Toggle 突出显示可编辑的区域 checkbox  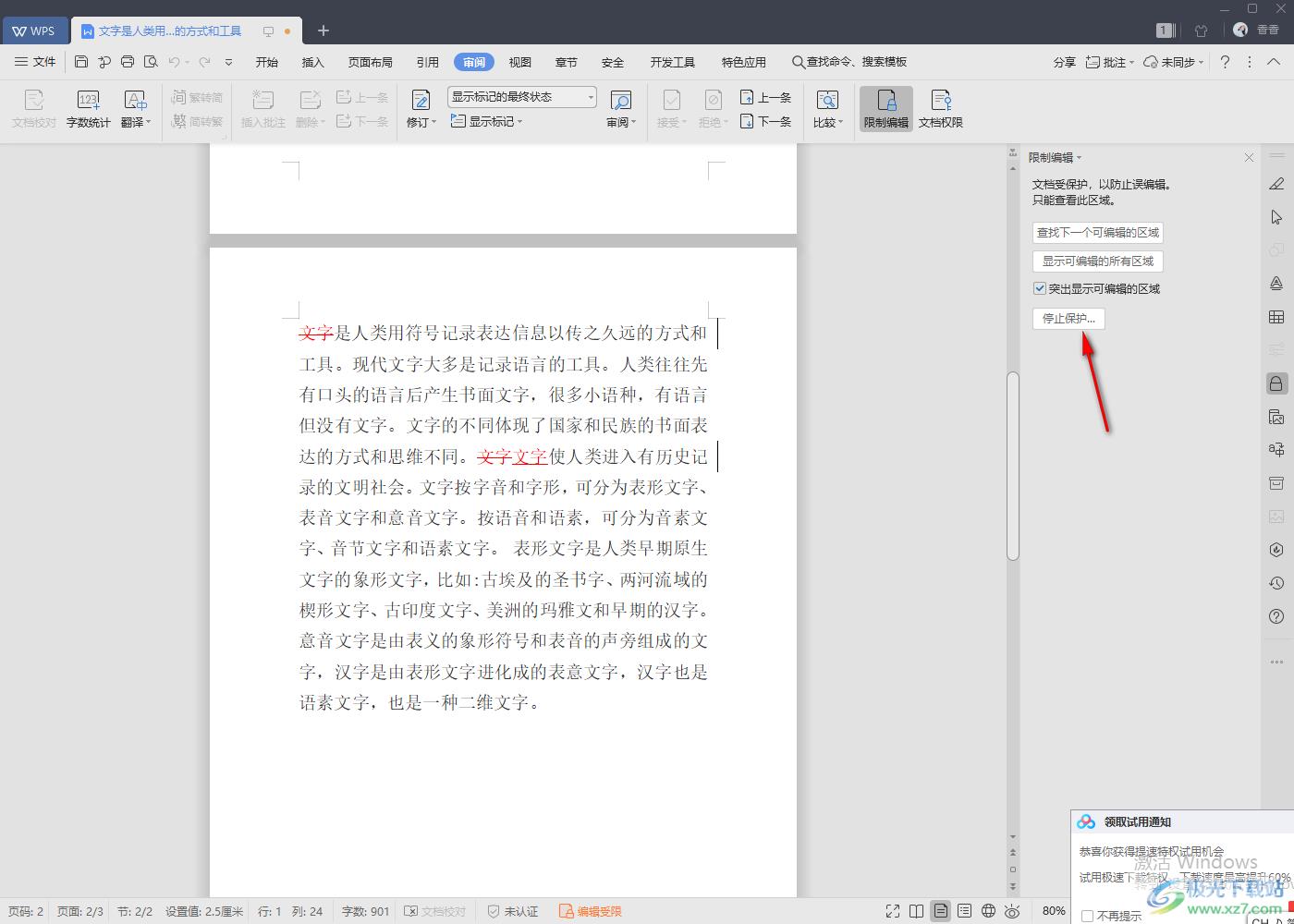[x=1040, y=288]
